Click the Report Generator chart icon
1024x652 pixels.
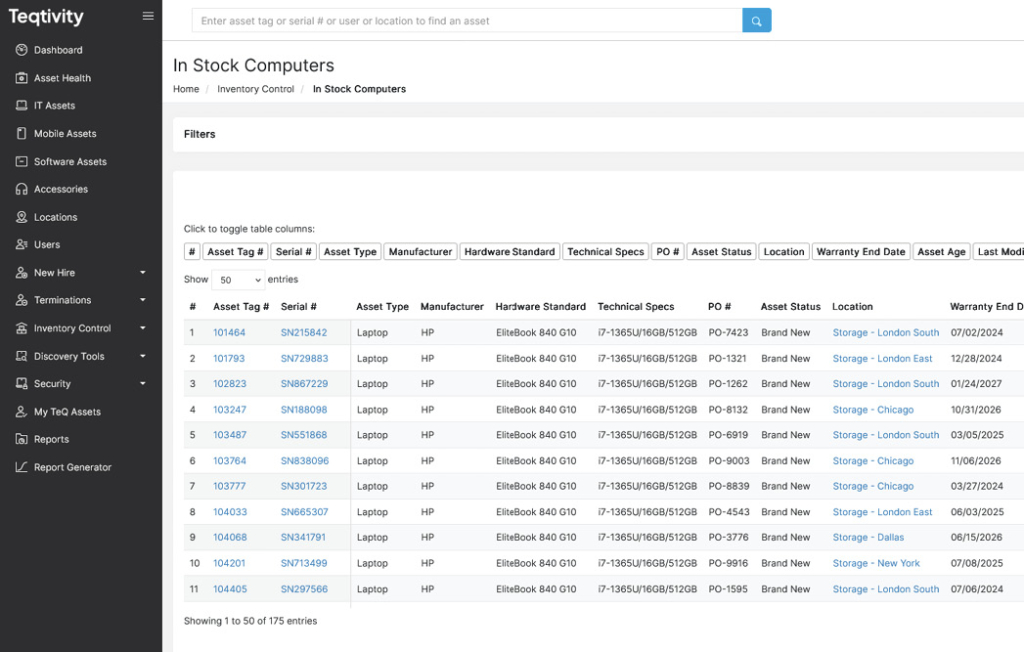(22, 467)
